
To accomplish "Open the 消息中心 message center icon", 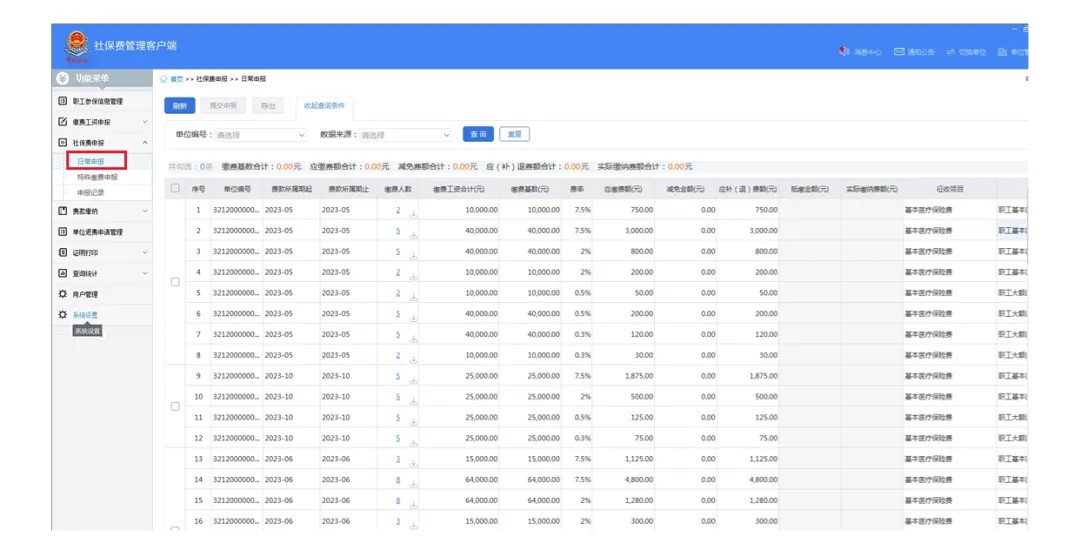I will (x=844, y=52).
